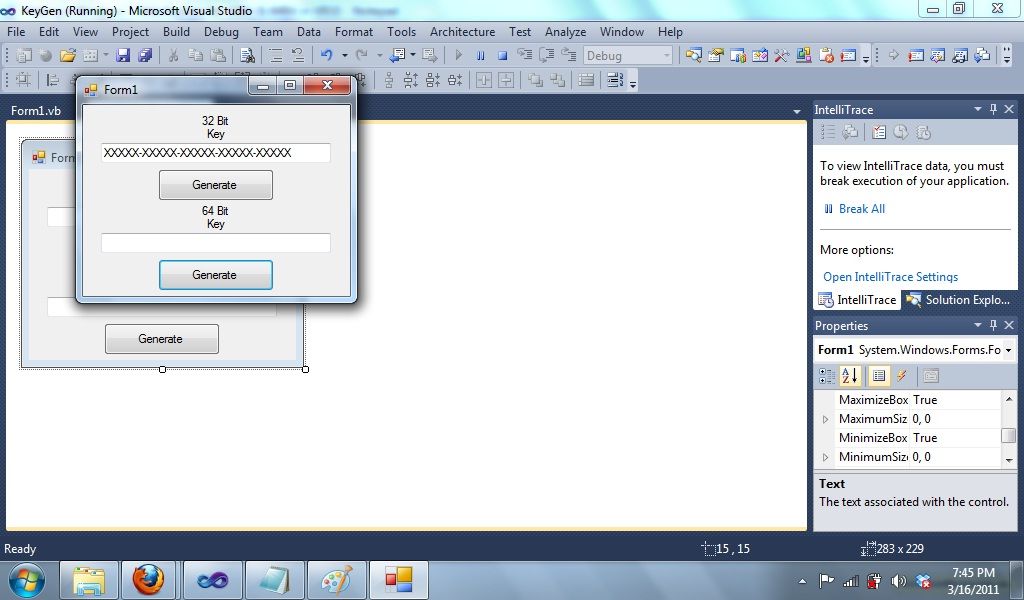Click the Start Debugging play icon
Screen dimensions: 1024x600
458,56
